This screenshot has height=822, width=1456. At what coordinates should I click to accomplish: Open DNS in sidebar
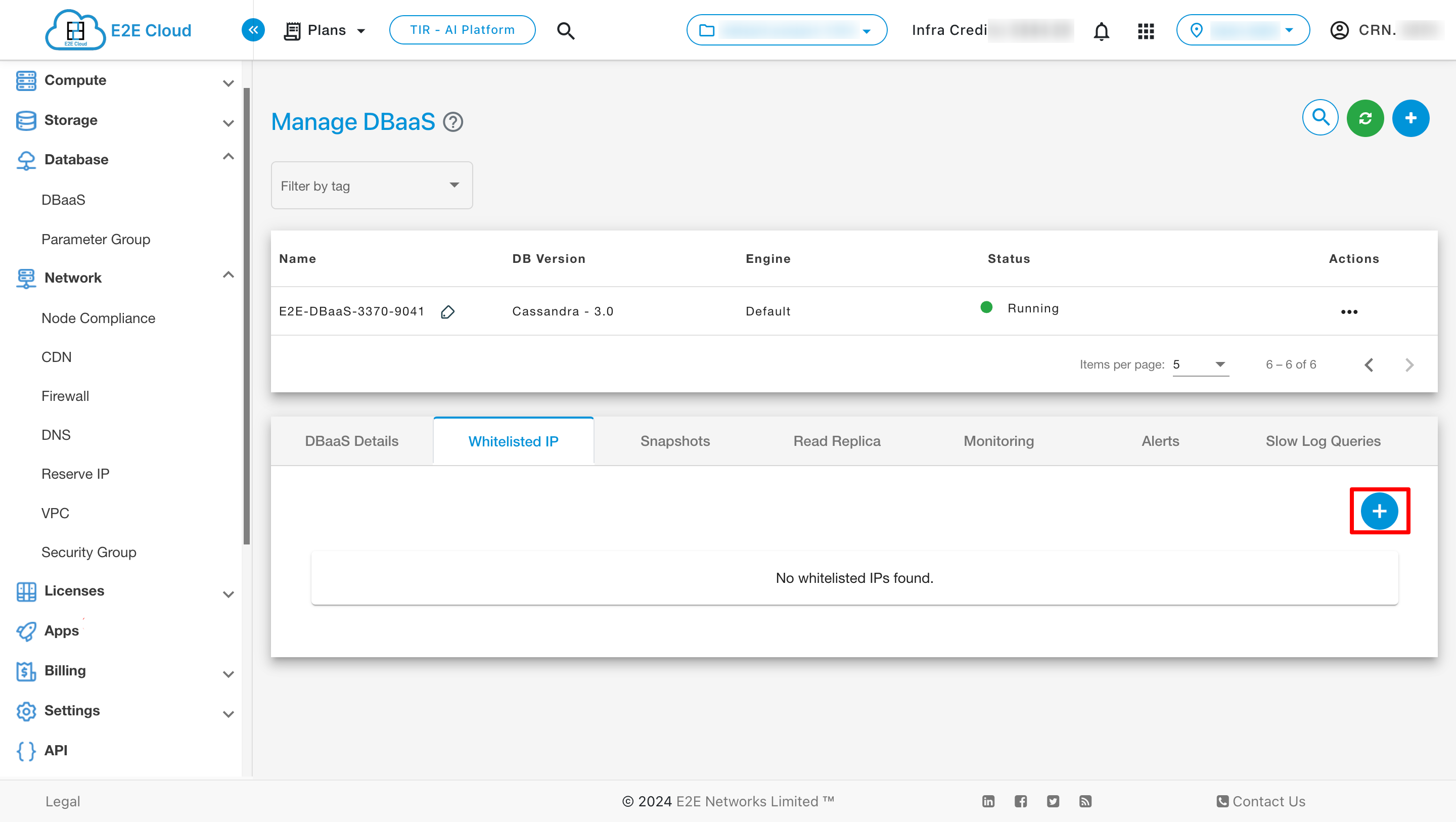56,435
